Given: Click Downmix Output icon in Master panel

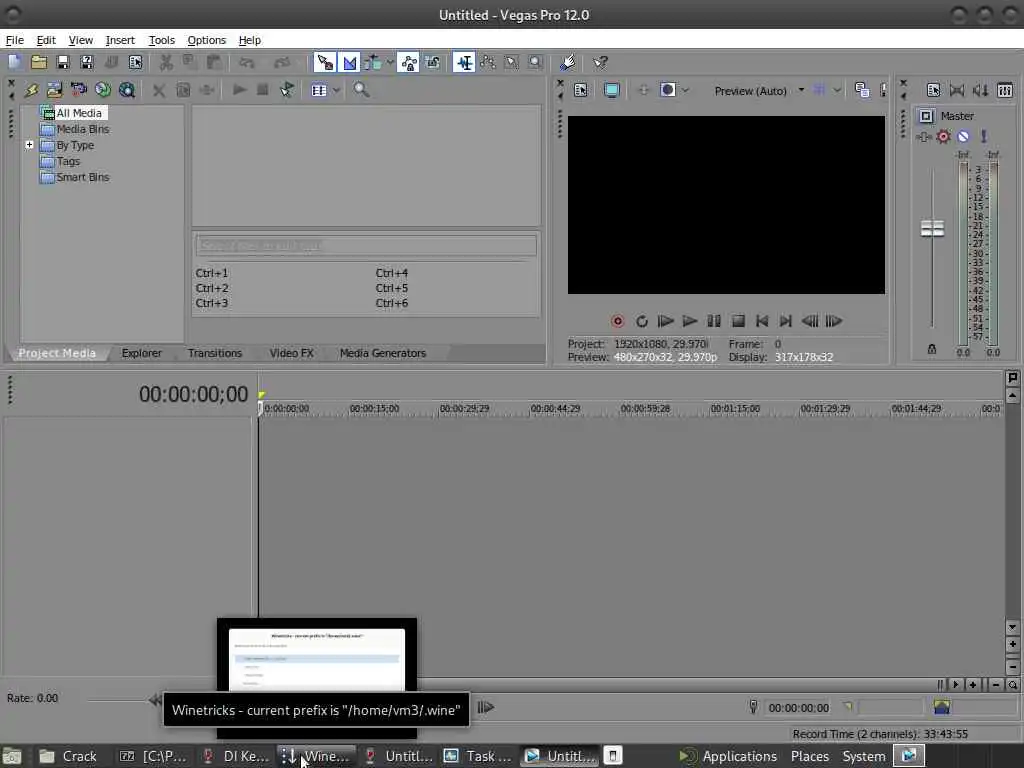Looking at the screenshot, I should pos(957,90).
